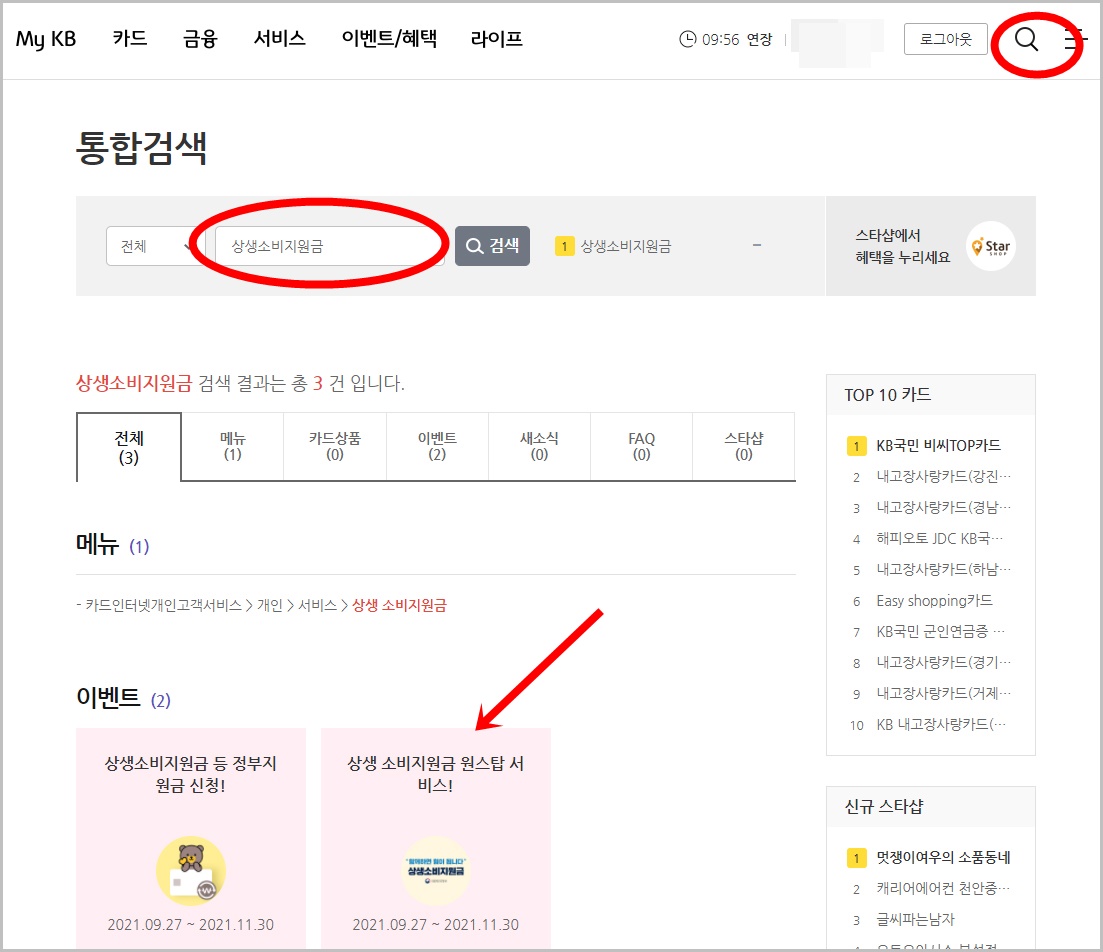Open the hamburger menu icon in header

1075,39
